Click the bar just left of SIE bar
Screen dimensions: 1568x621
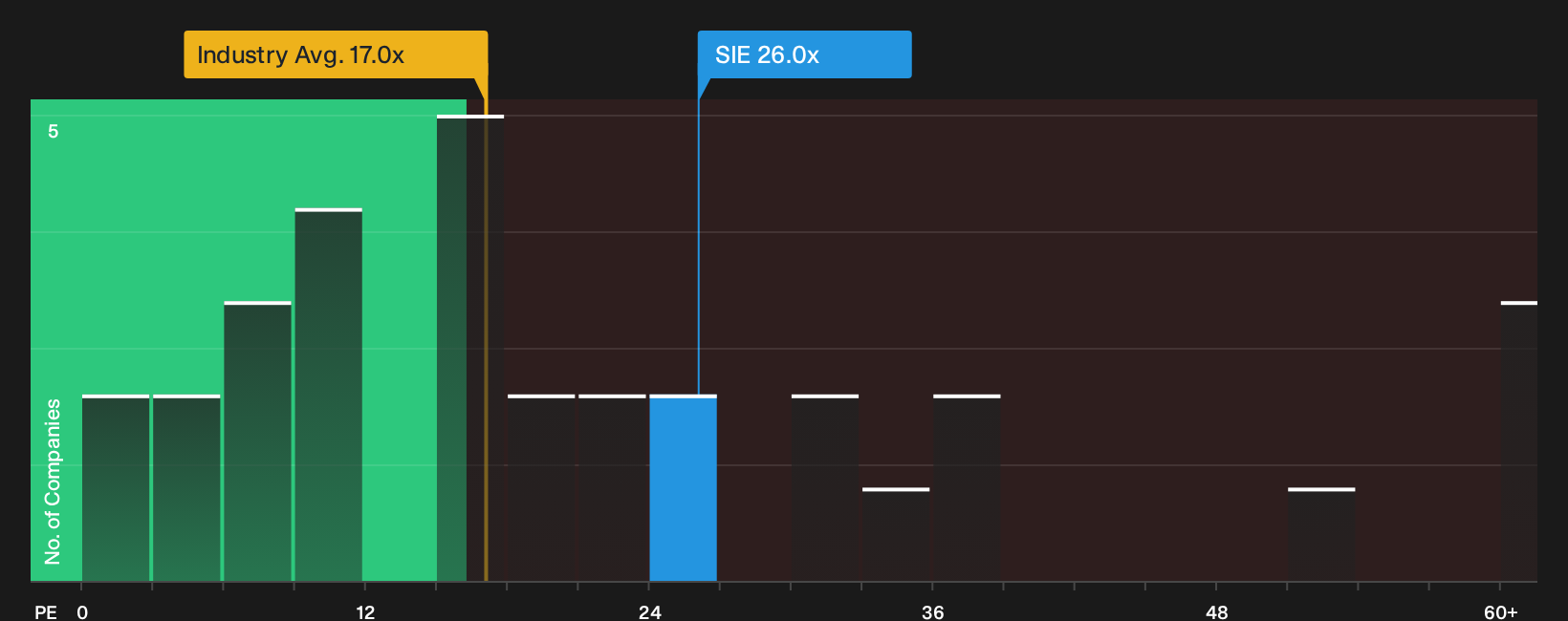click(x=612, y=488)
